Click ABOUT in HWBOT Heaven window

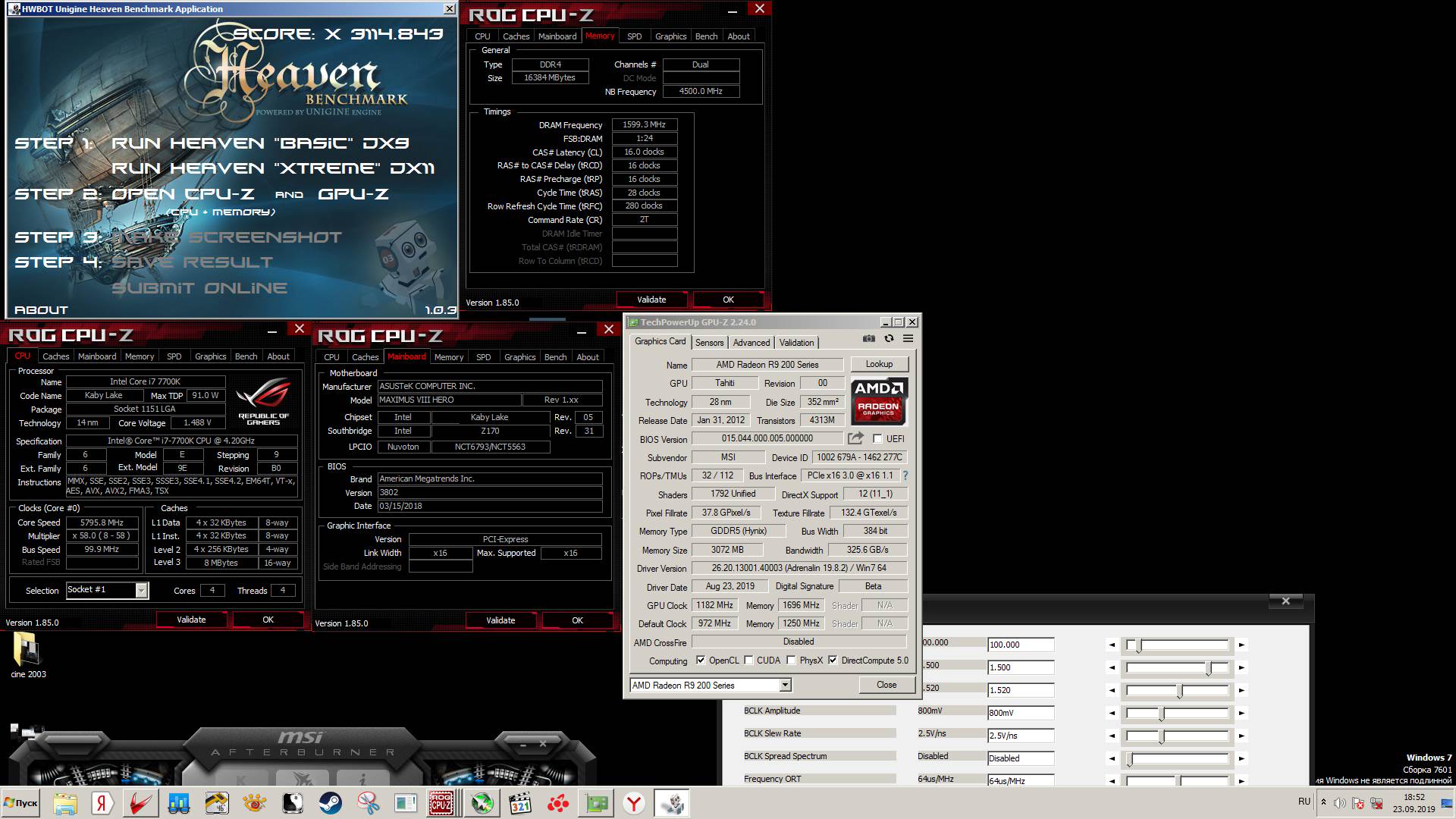point(41,310)
